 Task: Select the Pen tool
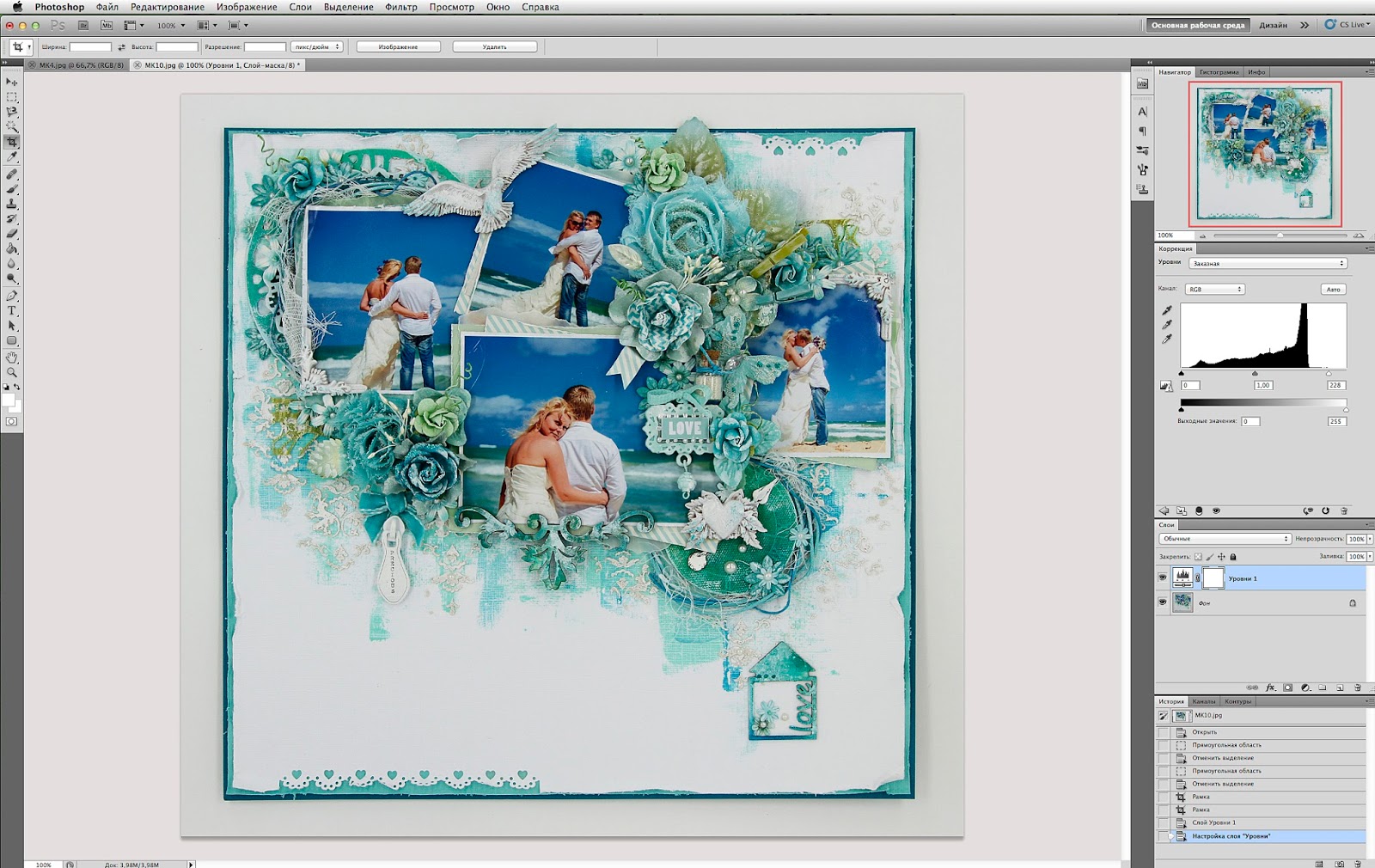(x=12, y=296)
